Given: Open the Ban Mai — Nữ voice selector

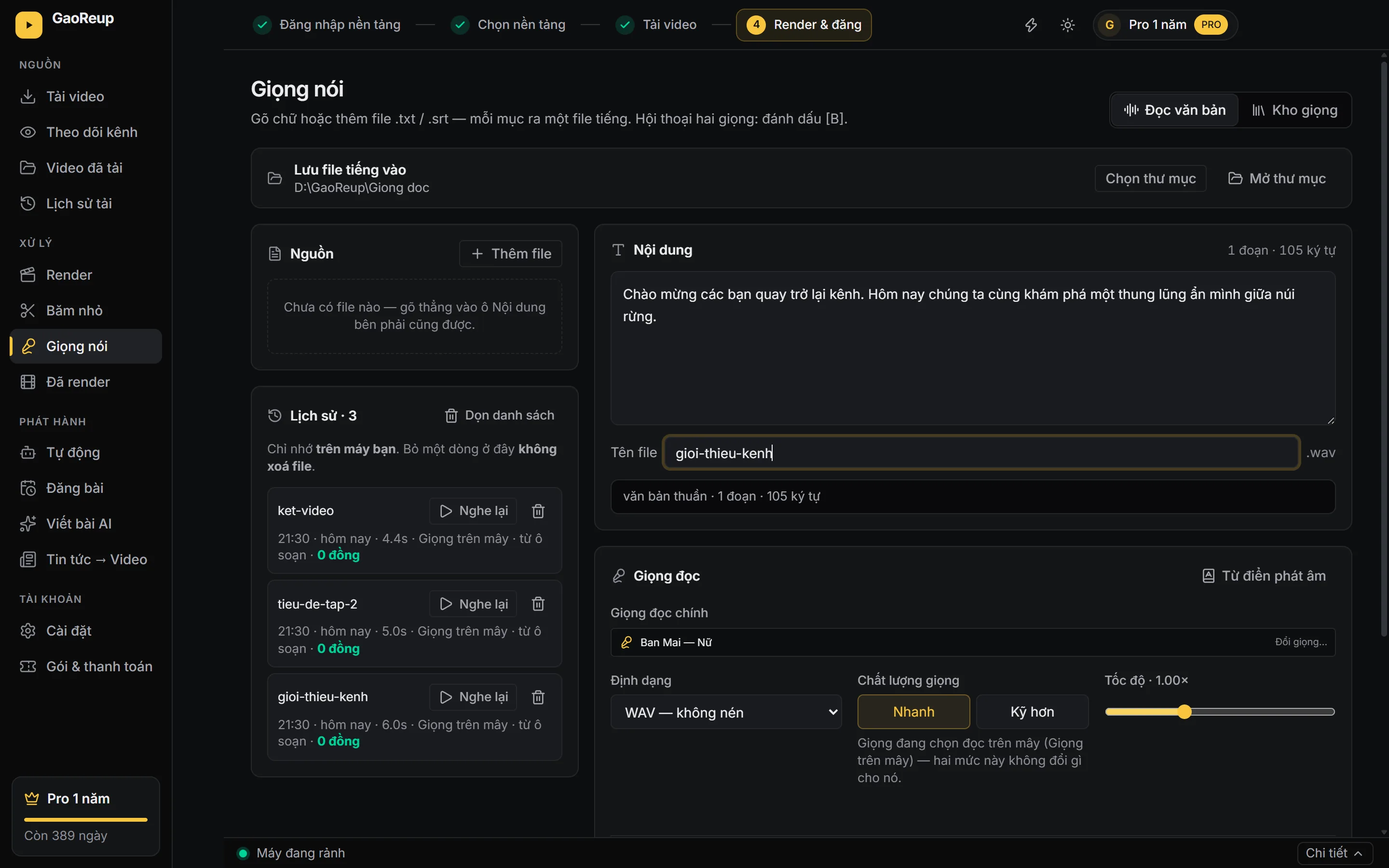Looking at the screenshot, I should point(973,642).
